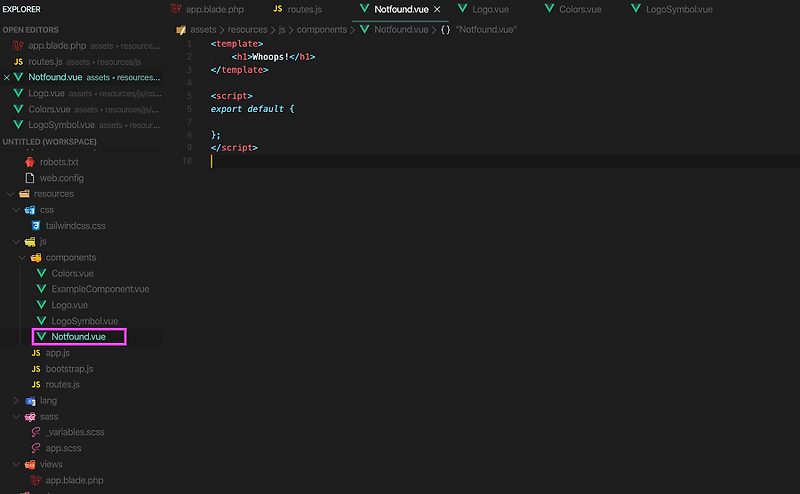Viewport: 800px width, 494px height.
Task: Select 'resources' in the breadcrumb path
Action: (x=247, y=30)
